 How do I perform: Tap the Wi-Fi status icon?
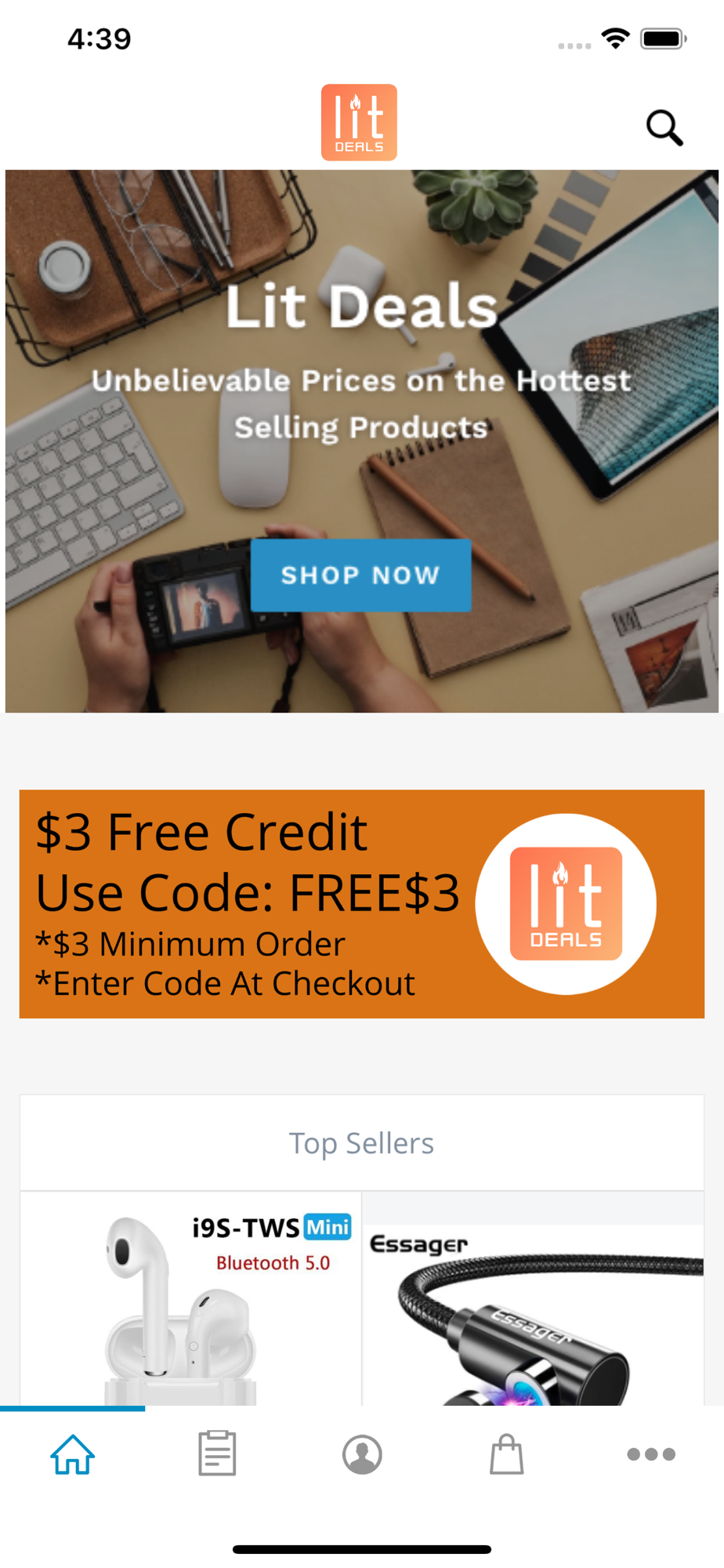tap(616, 38)
